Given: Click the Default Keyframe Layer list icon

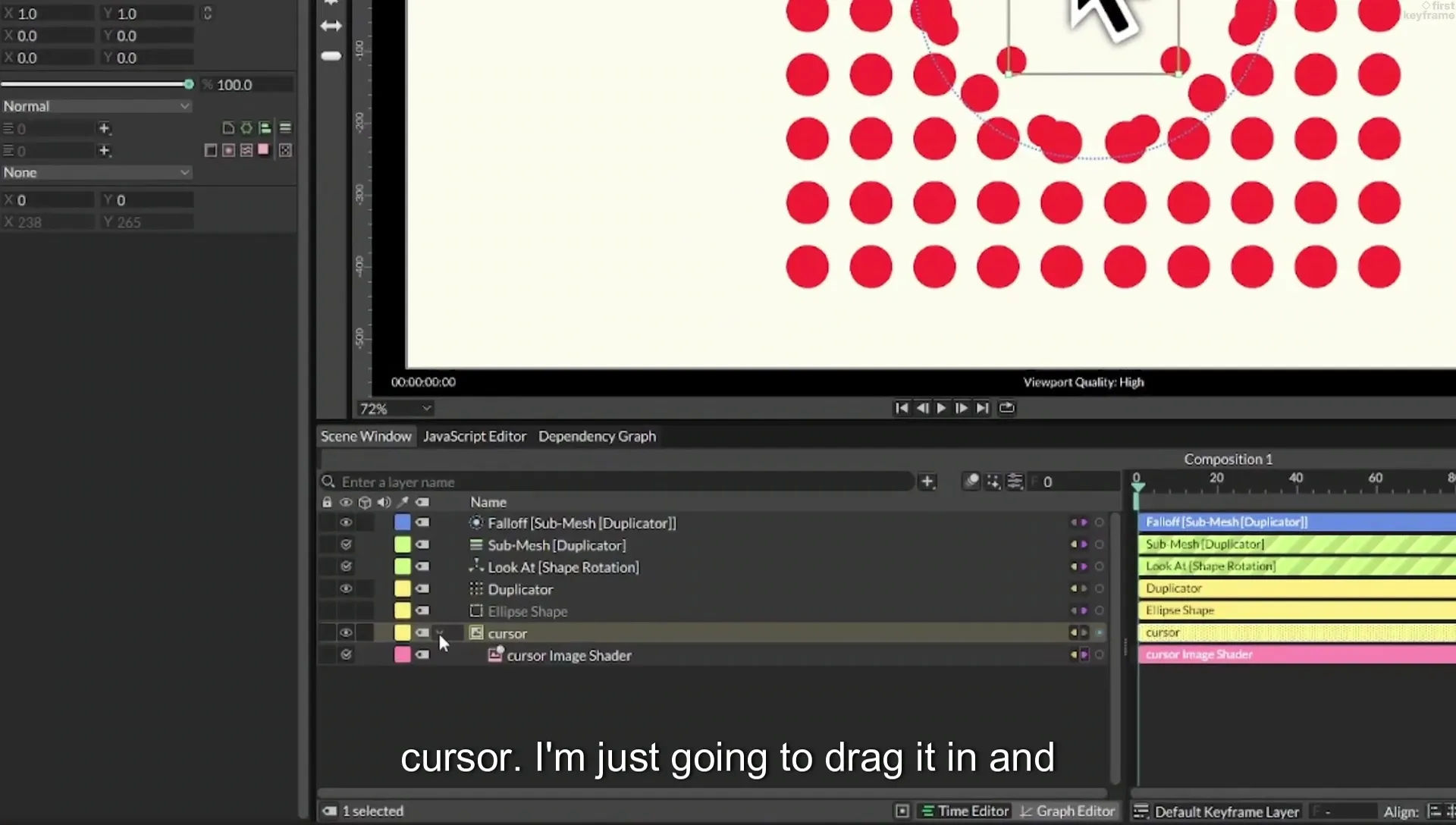Looking at the screenshot, I should tap(1141, 811).
